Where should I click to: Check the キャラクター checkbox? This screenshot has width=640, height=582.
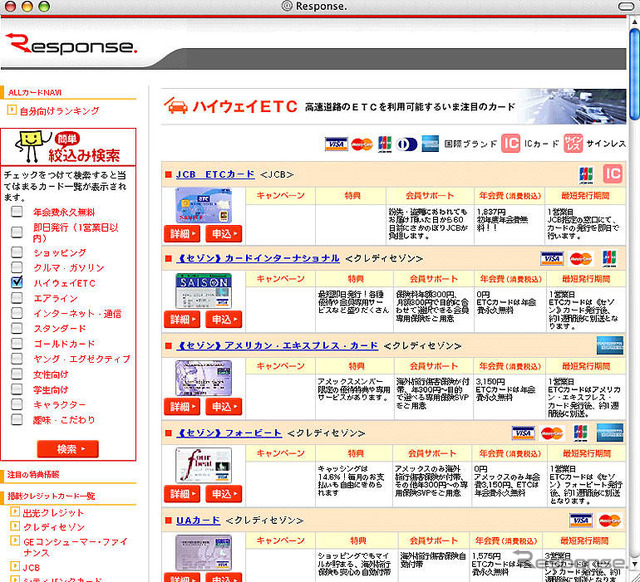point(17,404)
